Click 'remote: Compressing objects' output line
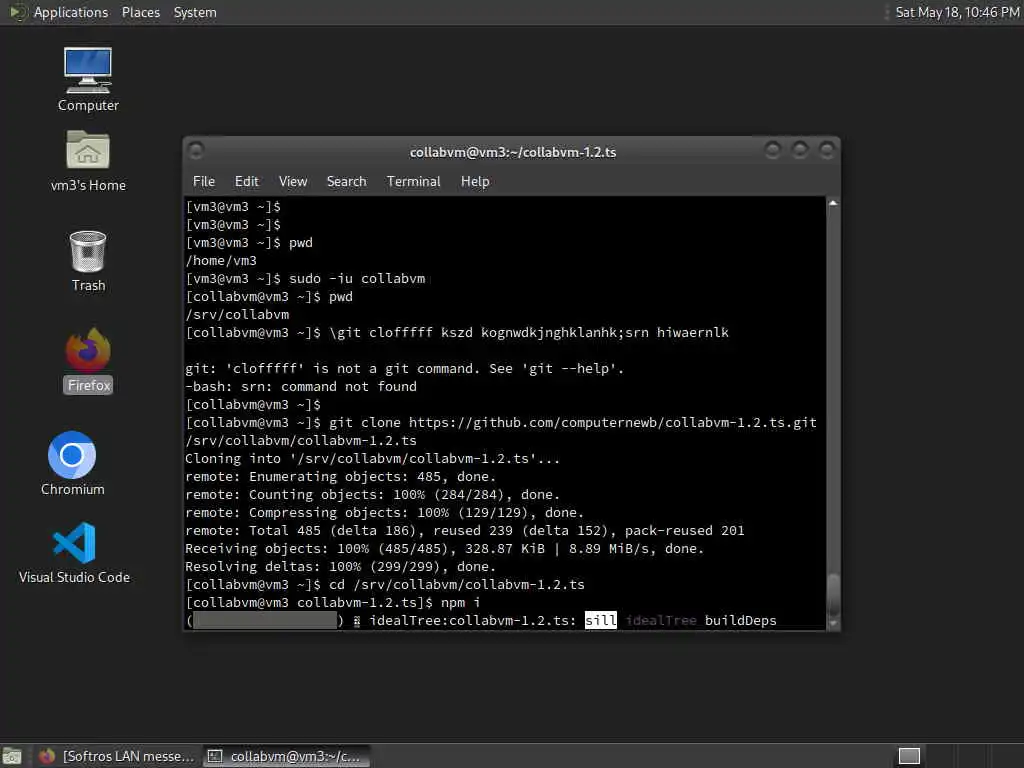This screenshot has height=768, width=1024. (x=385, y=513)
